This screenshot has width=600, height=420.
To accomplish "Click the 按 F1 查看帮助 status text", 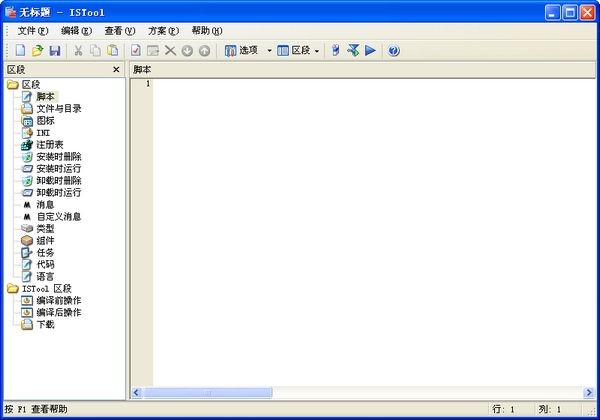I will [x=36, y=409].
